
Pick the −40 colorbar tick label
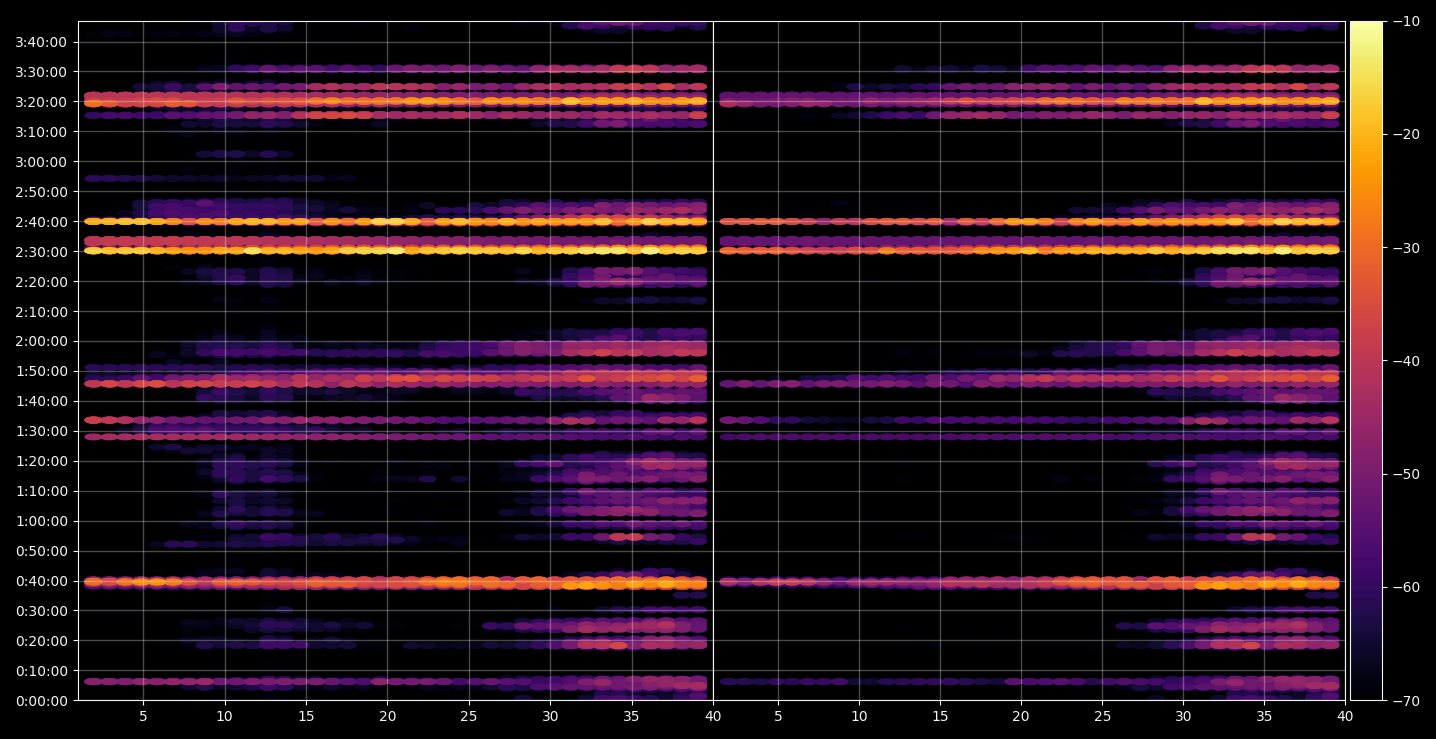pyautogui.click(x=1406, y=361)
